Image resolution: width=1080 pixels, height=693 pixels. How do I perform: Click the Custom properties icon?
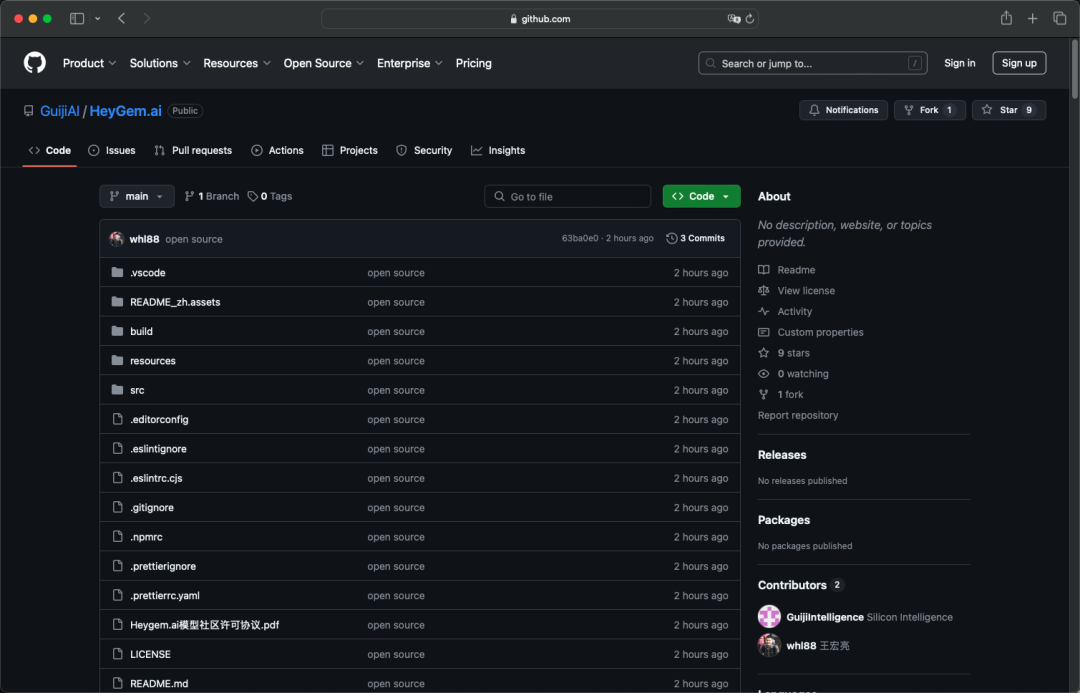763,332
